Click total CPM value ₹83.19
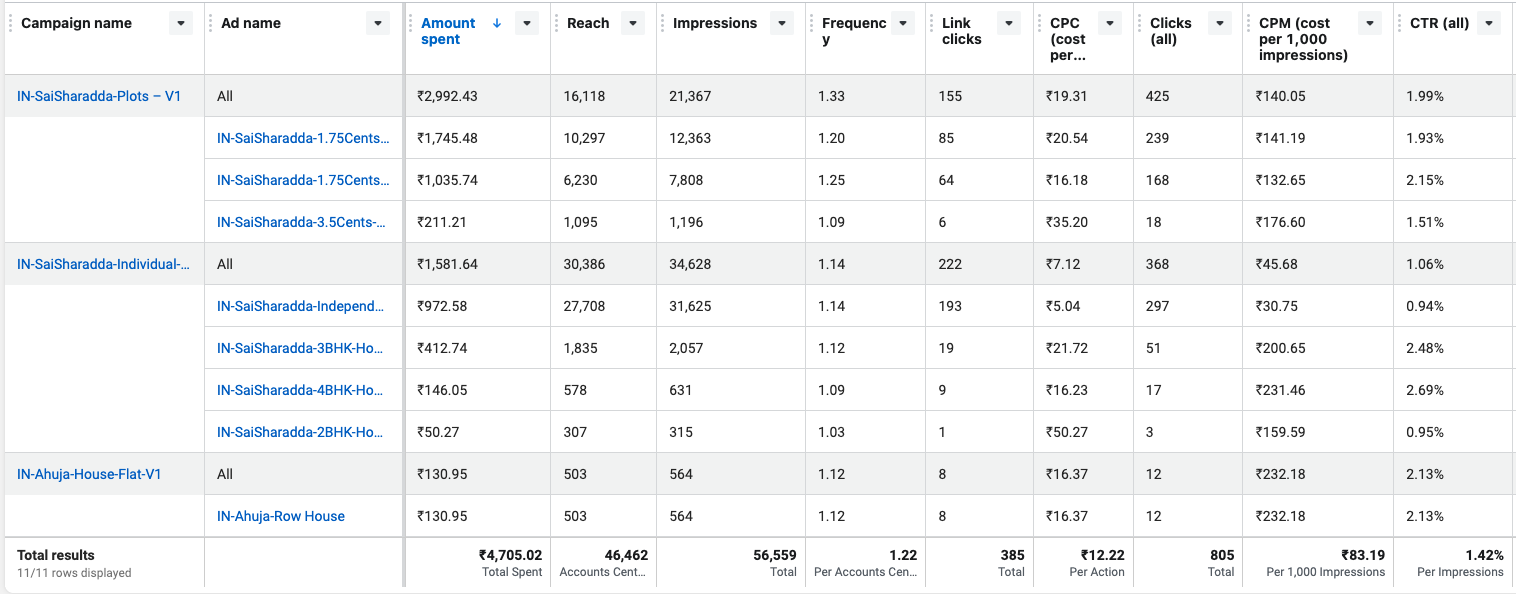This screenshot has width=1516, height=594. pos(1363,555)
